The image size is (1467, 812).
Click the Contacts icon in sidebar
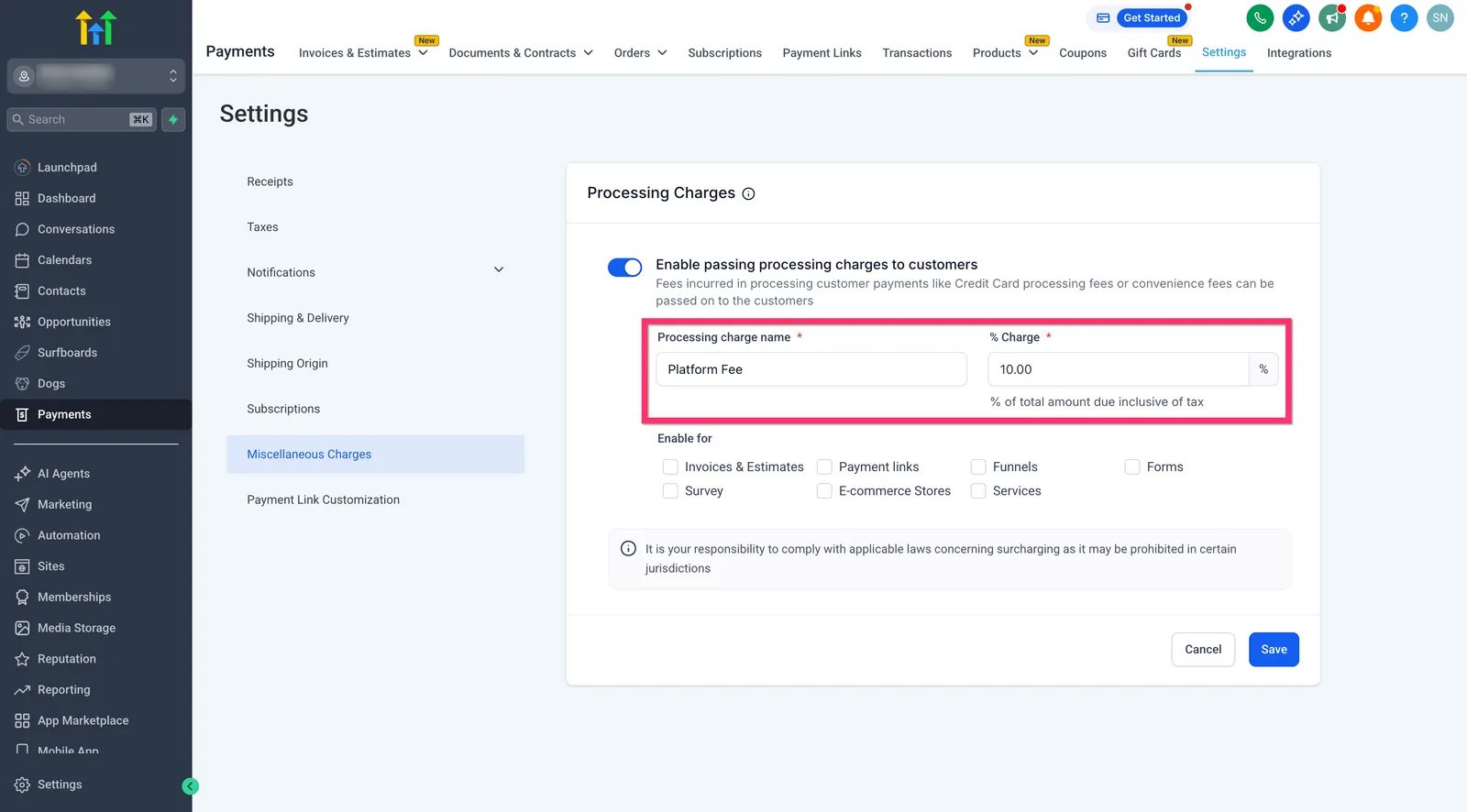[22, 291]
